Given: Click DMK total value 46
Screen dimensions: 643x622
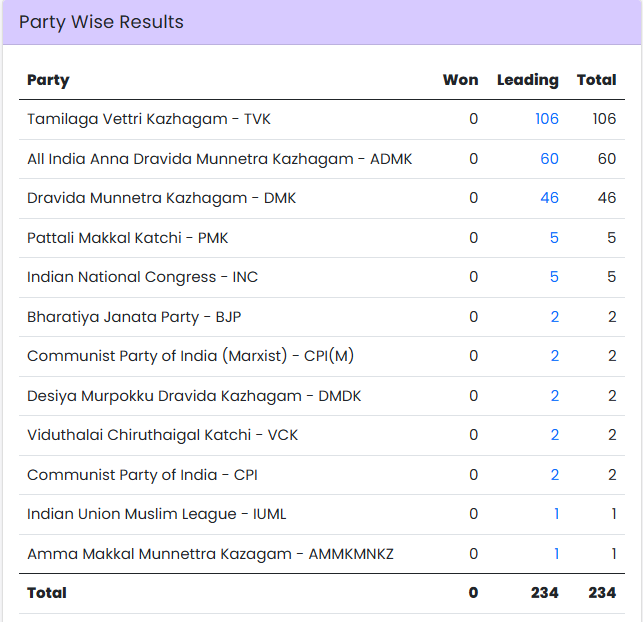Looking at the screenshot, I should pos(607,198).
